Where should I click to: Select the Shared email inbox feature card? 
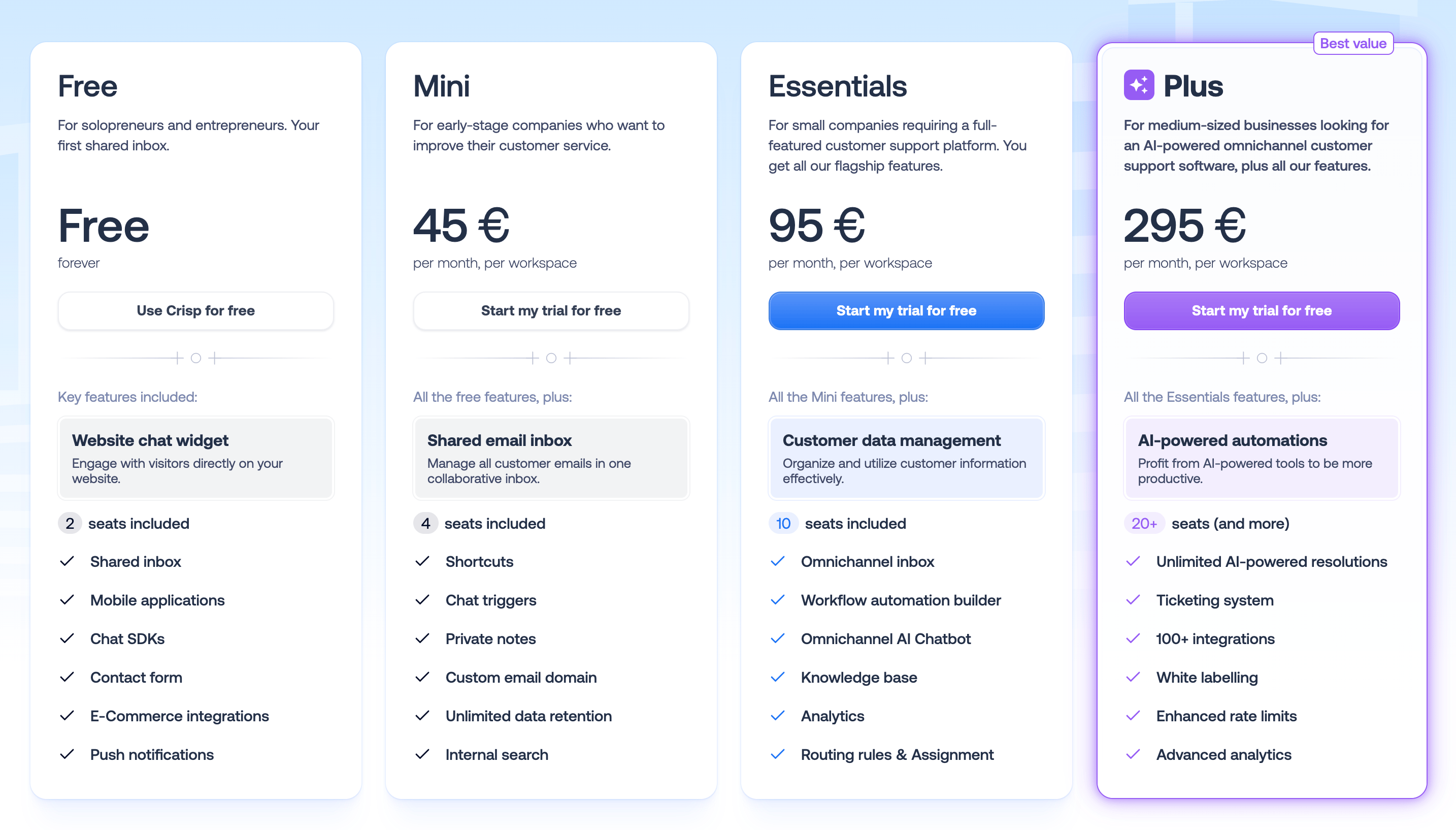(551, 458)
